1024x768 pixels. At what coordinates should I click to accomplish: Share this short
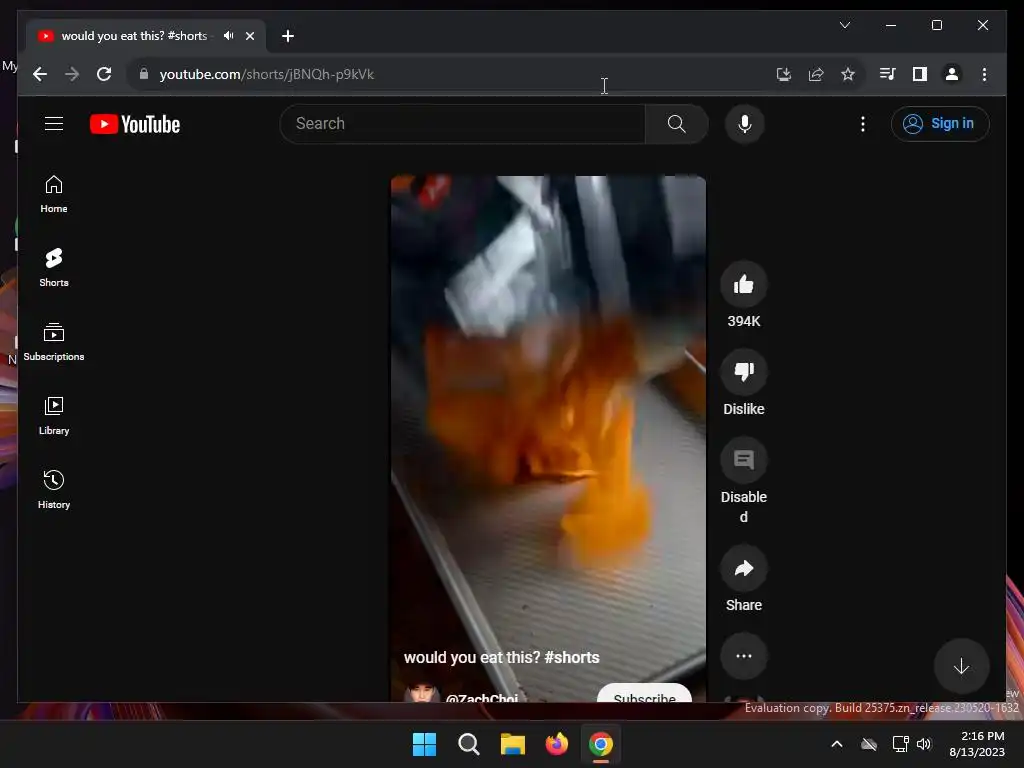tap(744, 568)
